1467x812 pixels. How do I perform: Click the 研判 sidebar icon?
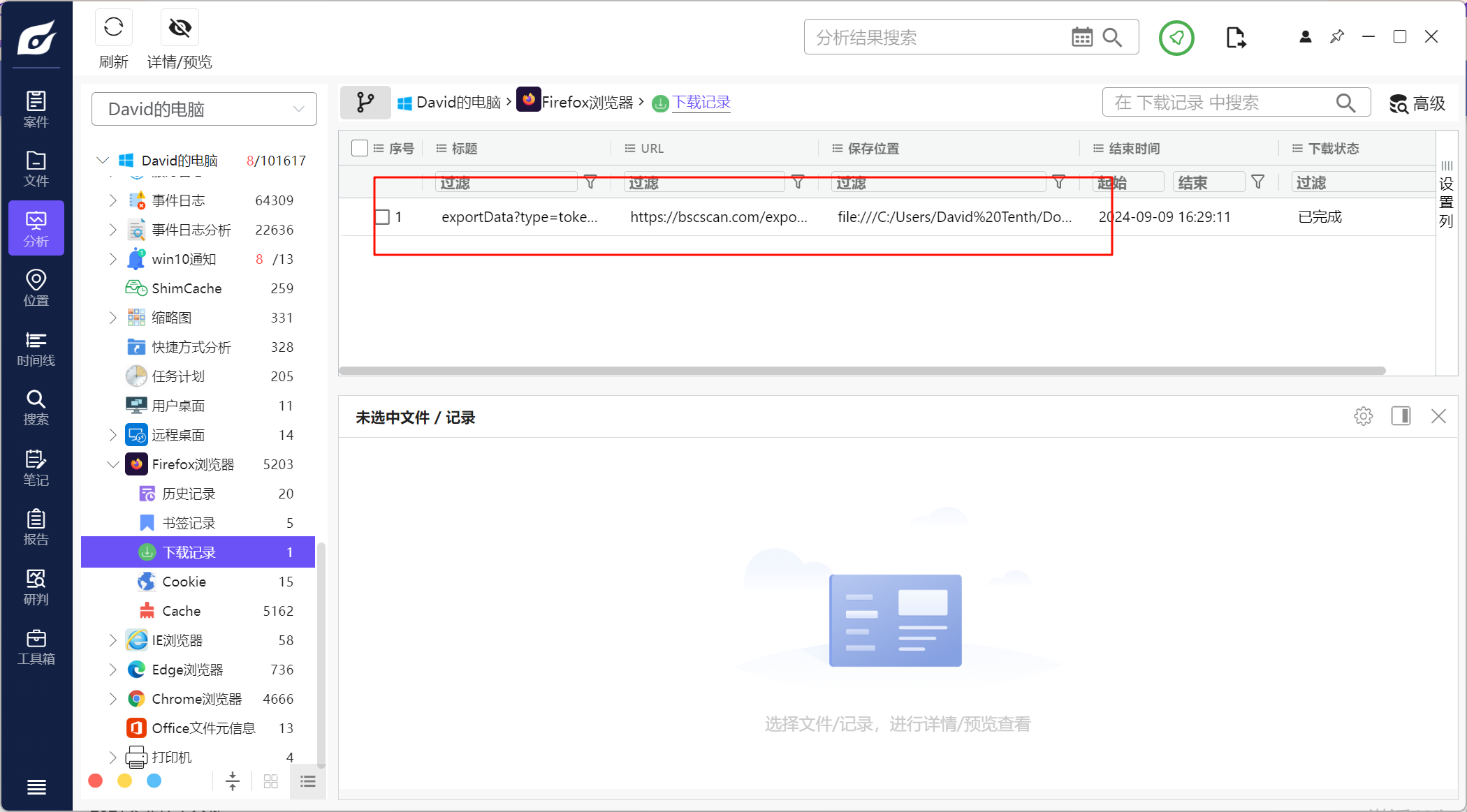[x=36, y=587]
